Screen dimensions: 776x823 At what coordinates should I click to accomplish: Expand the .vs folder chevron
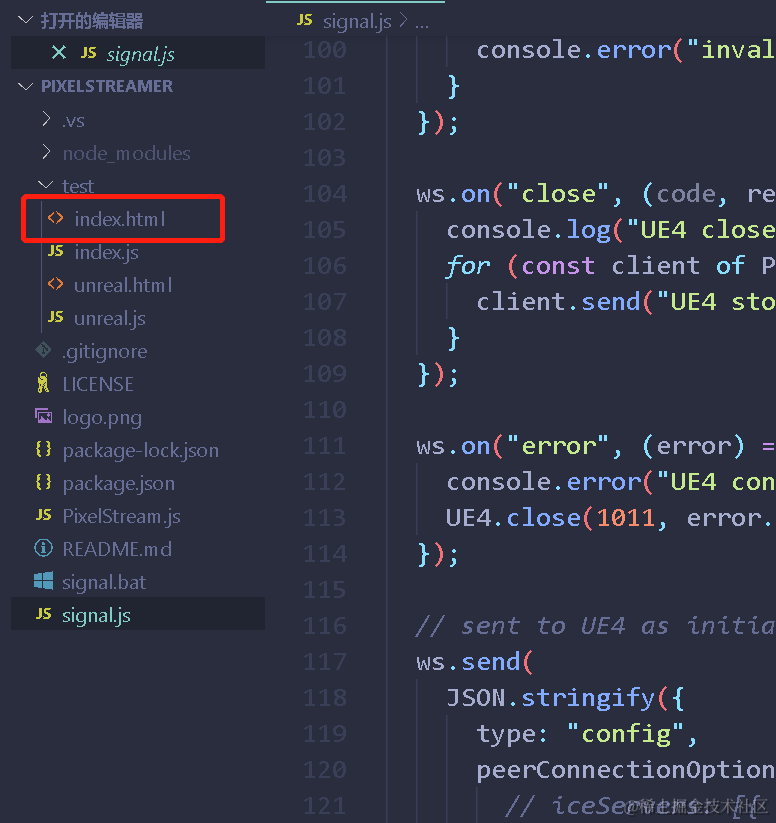[46, 119]
